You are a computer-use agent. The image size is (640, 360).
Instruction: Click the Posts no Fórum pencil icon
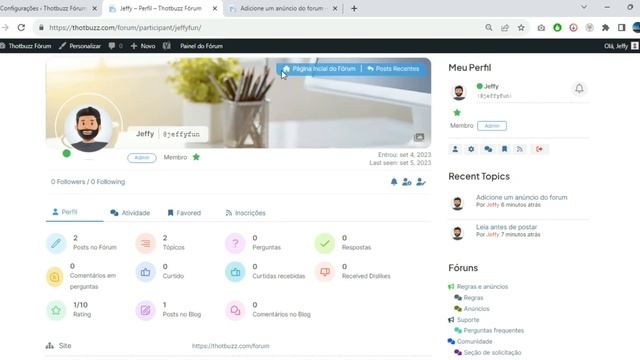click(x=56, y=243)
